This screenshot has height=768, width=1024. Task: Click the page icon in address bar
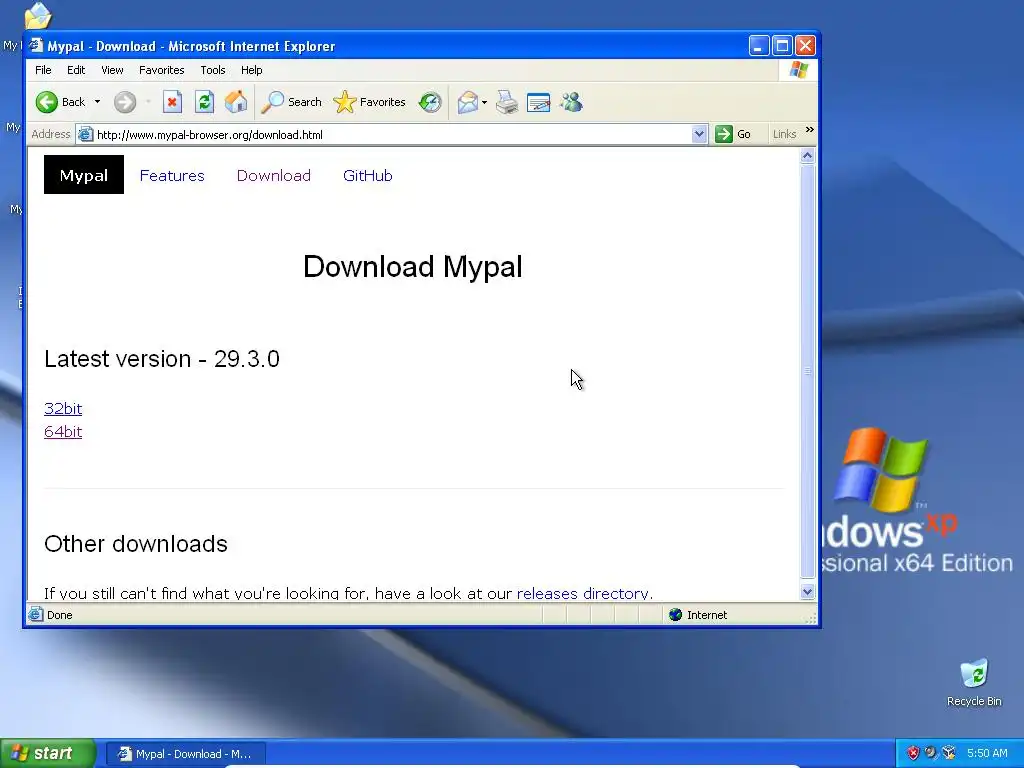pos(85,135)
